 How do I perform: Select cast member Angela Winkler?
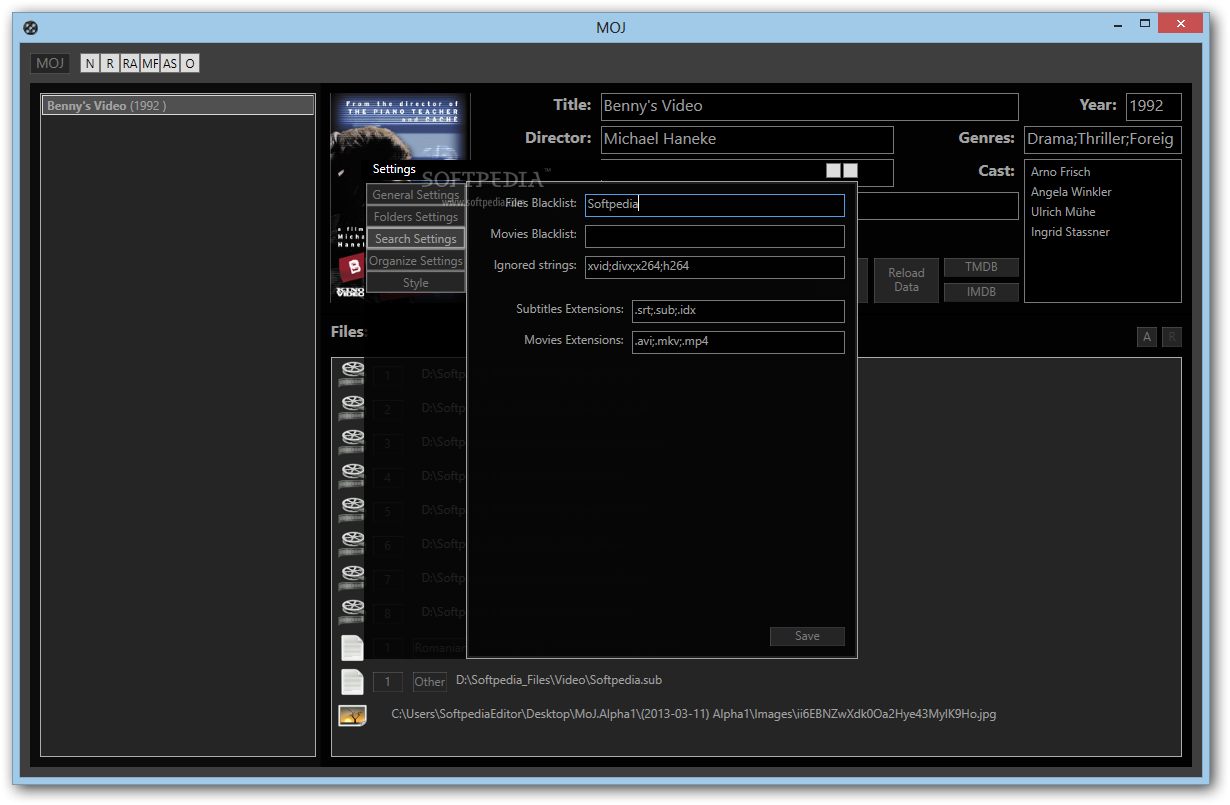[1071, 192]
